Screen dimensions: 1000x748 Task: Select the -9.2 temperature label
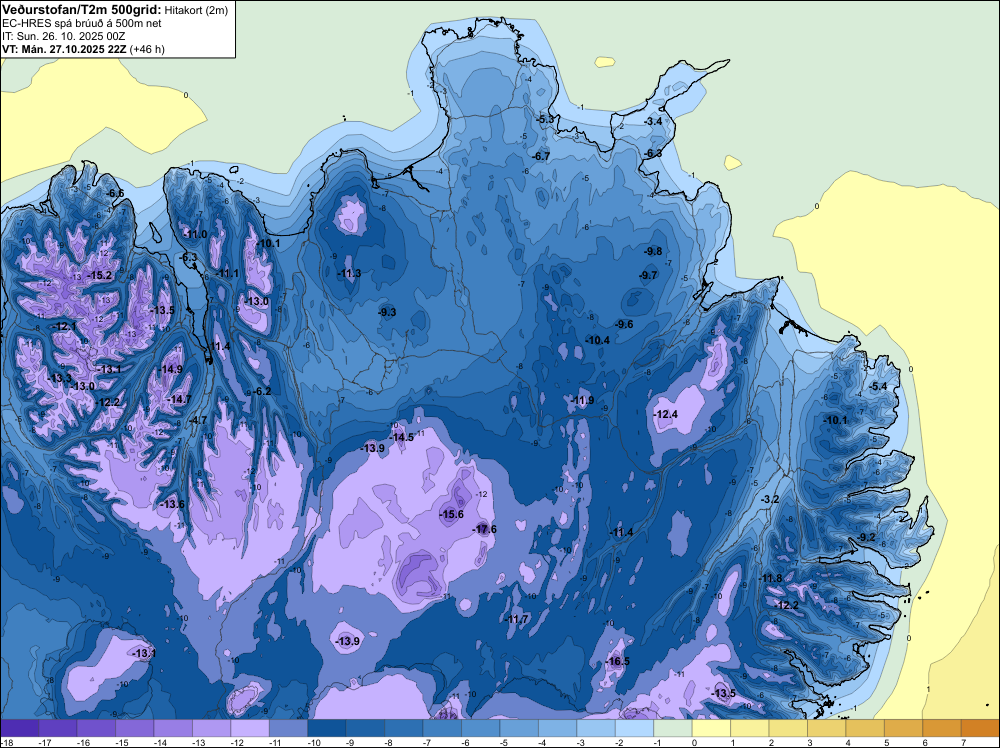point(867,538)
